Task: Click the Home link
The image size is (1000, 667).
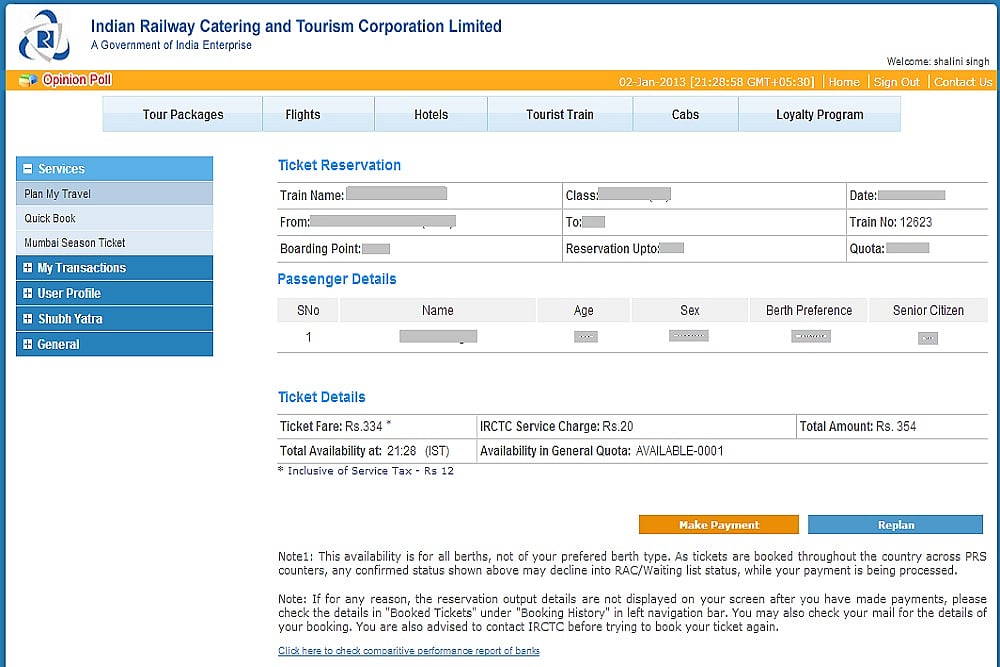Action: click(x=844, y=82)
